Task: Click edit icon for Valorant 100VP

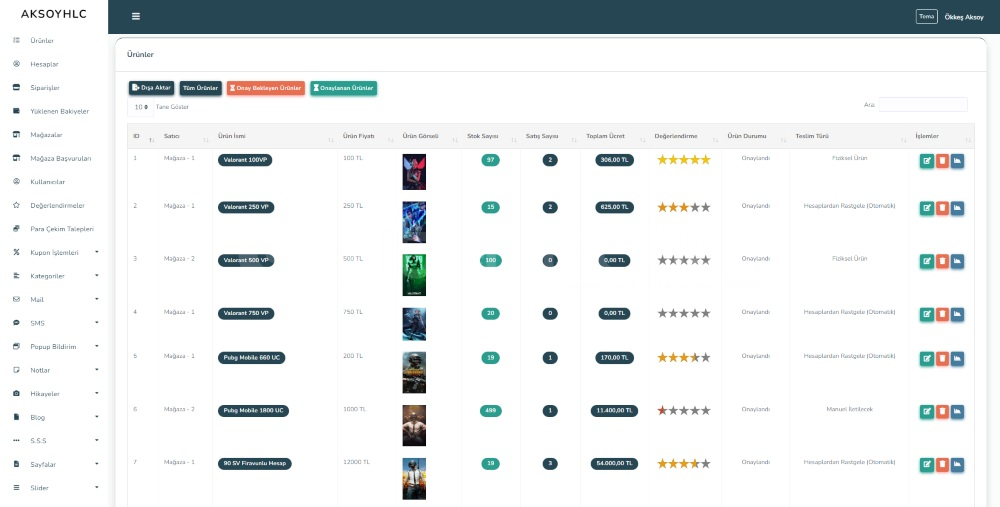Action: [927, 160]
